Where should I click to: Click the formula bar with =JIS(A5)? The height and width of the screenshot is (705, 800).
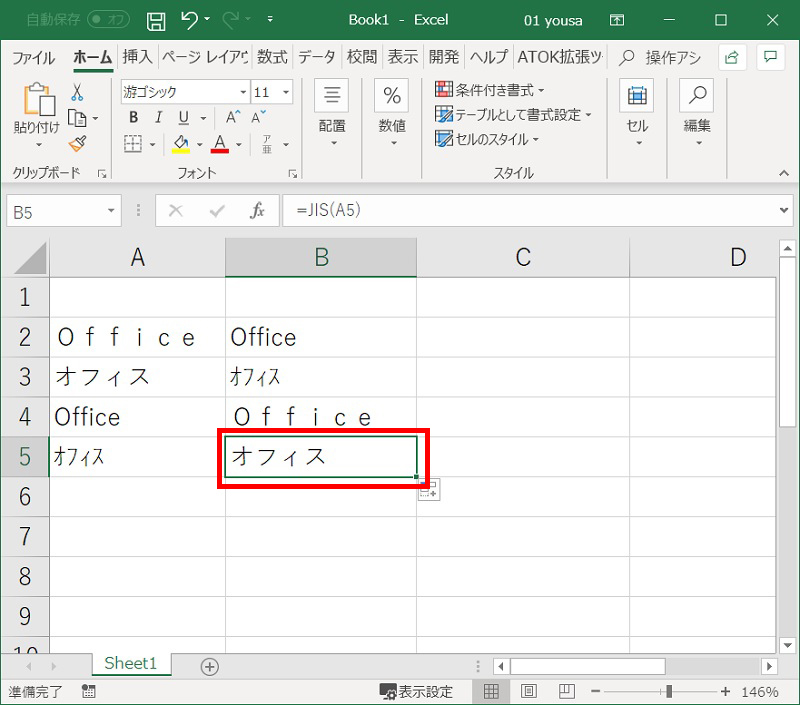click(528, 210)
